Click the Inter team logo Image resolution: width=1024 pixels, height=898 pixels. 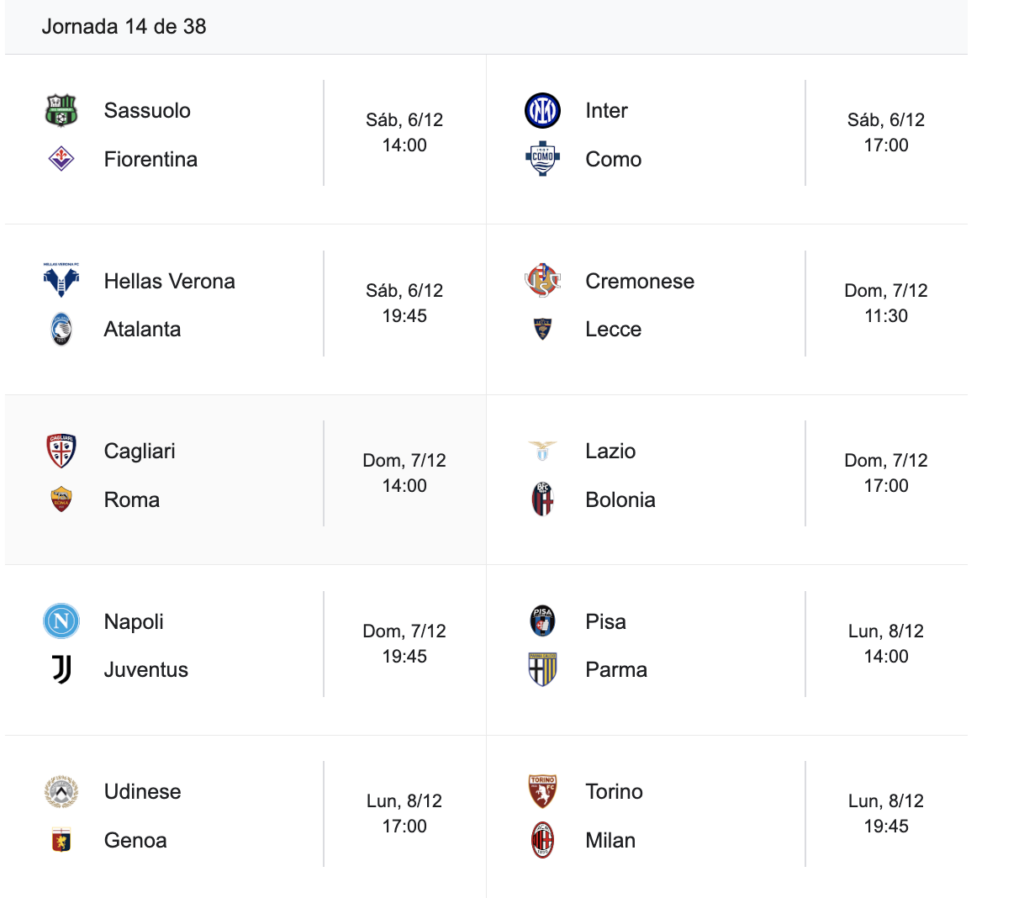542,110
